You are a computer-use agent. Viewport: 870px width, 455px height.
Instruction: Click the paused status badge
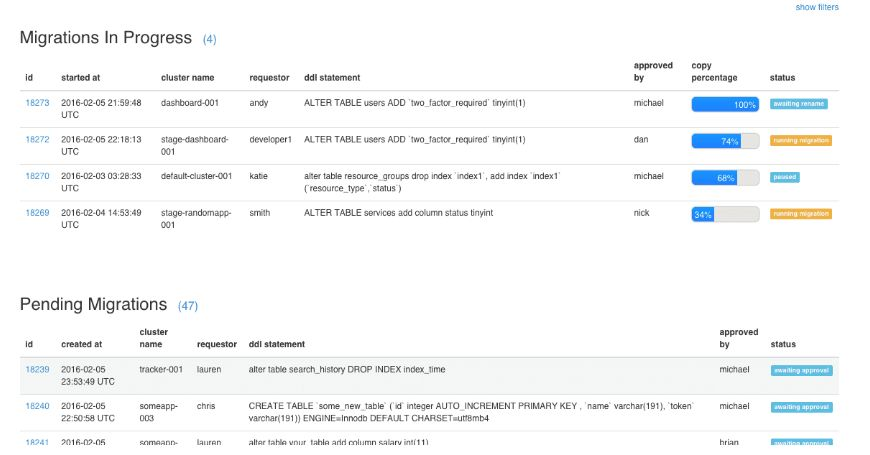785,177
